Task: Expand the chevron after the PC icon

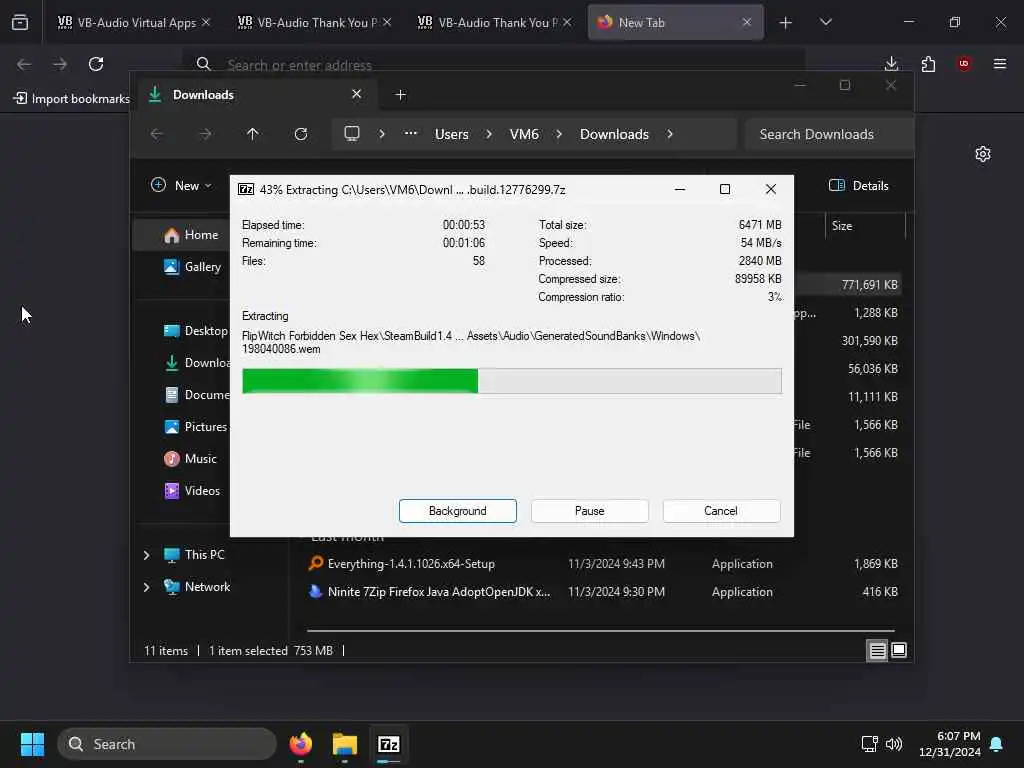Action: click(382, 134)
